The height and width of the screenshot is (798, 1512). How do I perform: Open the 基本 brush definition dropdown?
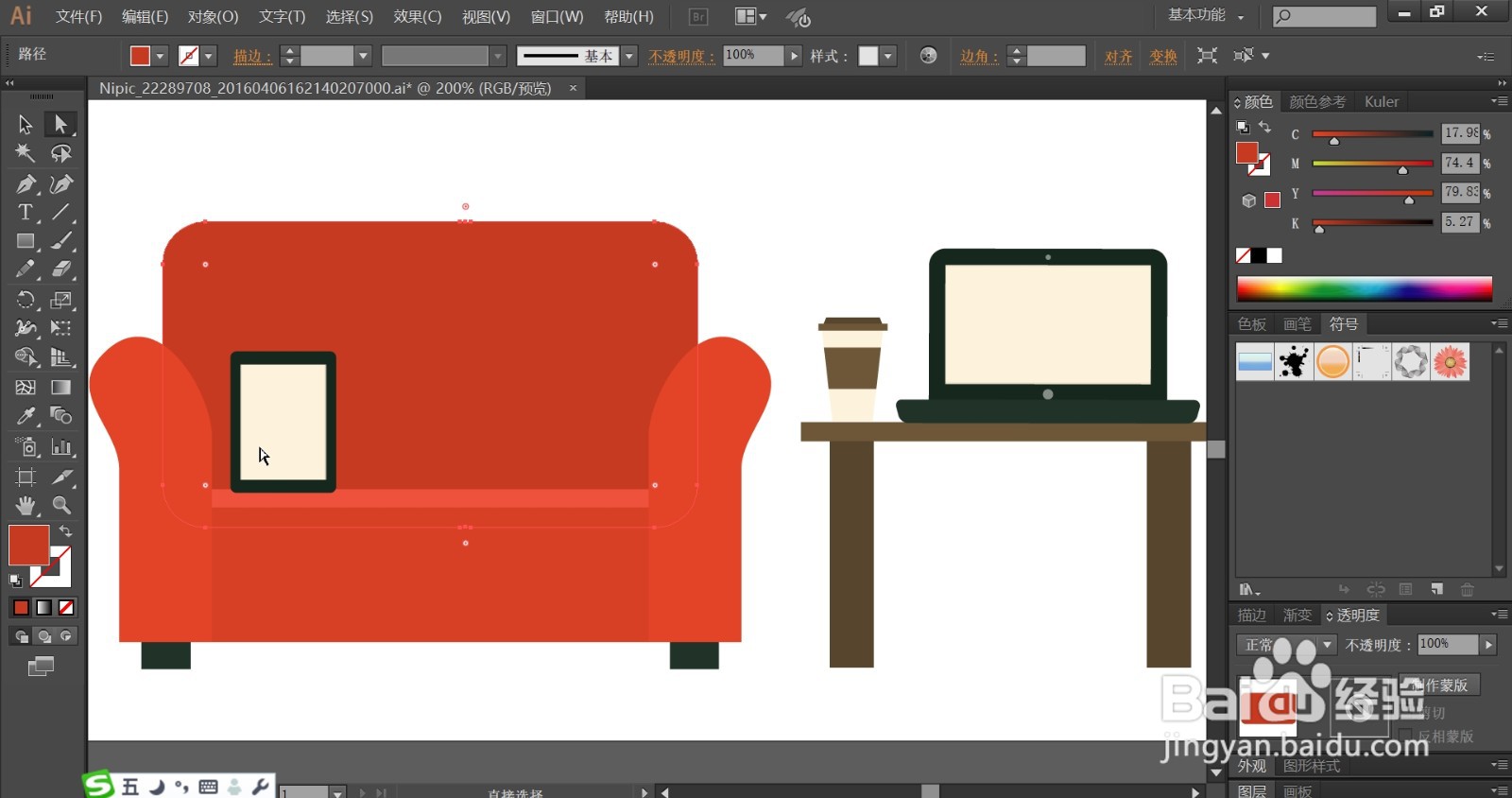point(629,56)
